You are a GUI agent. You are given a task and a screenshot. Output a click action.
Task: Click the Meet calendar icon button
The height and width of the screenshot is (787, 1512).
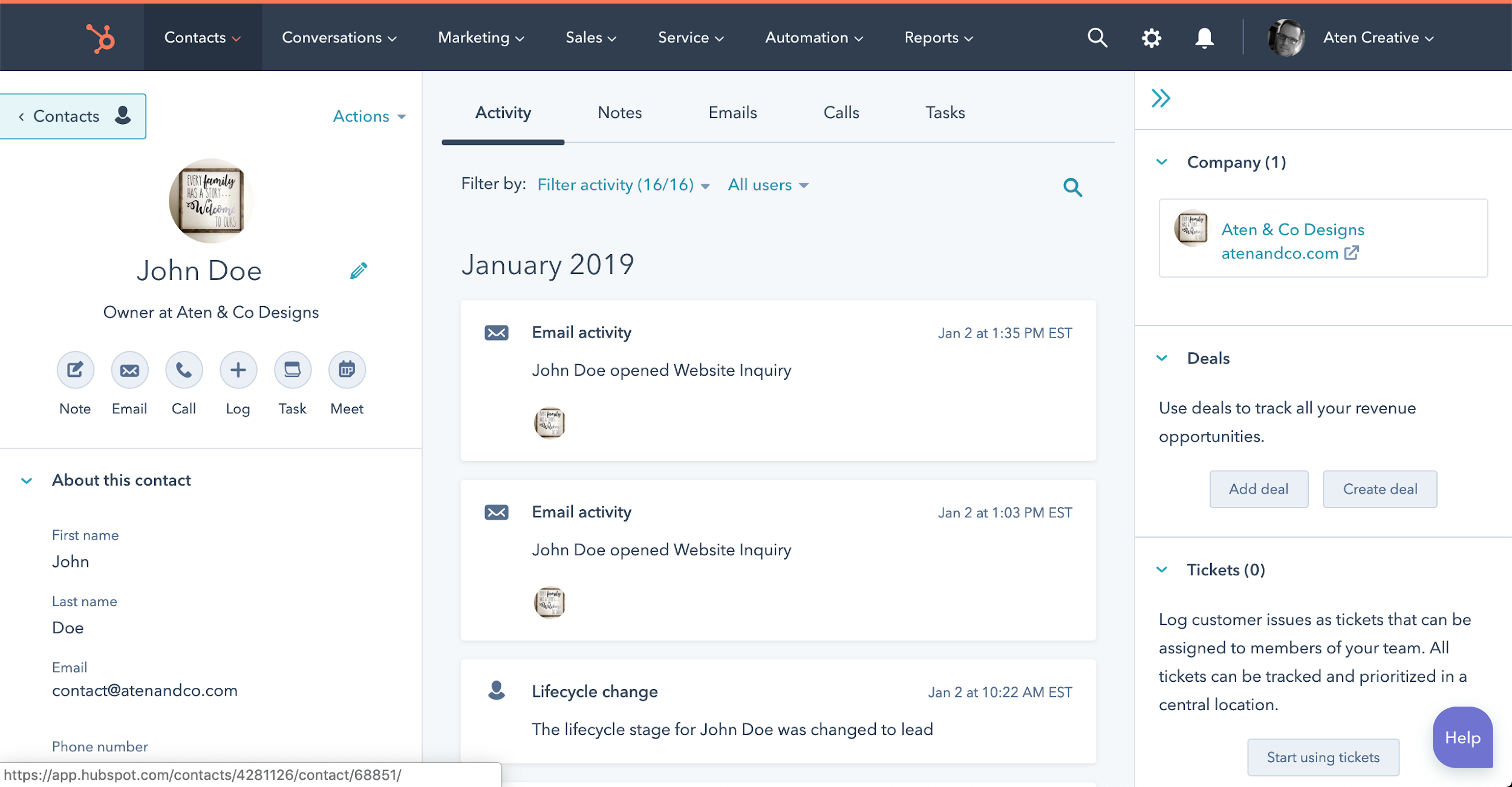pyautogui.click(x=347, y=370)
